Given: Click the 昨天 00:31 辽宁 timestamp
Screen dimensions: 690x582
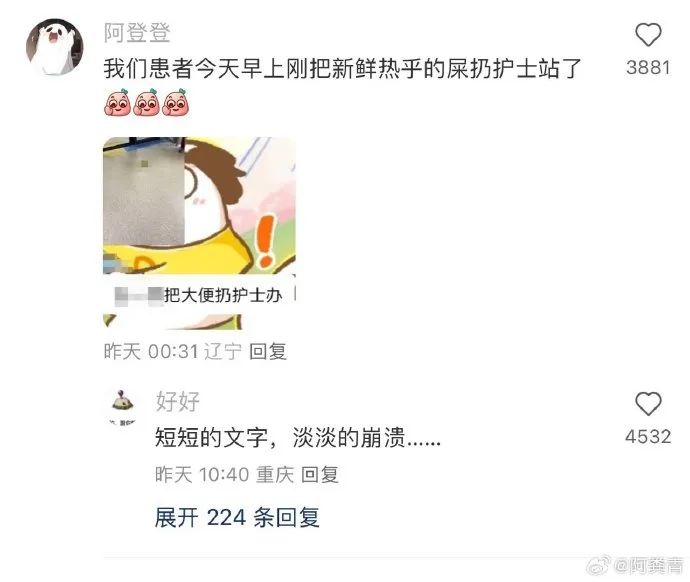Looking at the screenshot, I should coord(173,351).
